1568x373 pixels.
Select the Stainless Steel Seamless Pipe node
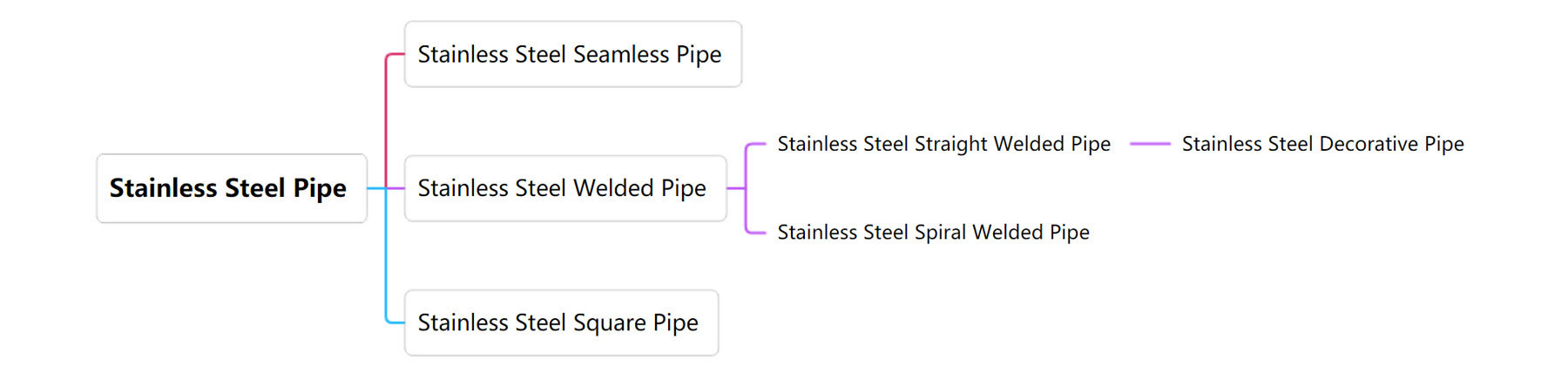point(573,54)
